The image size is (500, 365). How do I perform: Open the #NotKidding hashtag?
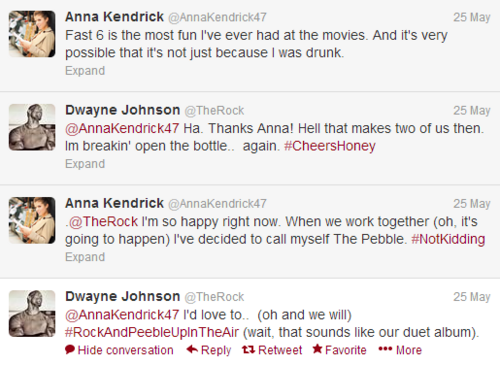pos(448,239)
